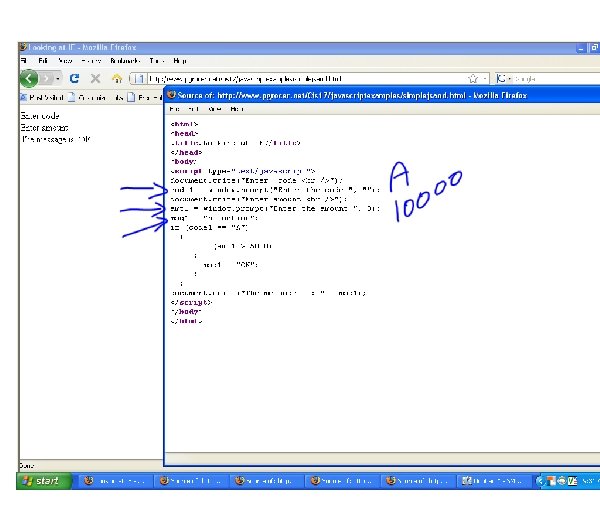Open Edit menu in Looking at IF window
Image resolution: width=600 pixels, height=512 pixels.
pyautogui.click(x=42, y=61)
